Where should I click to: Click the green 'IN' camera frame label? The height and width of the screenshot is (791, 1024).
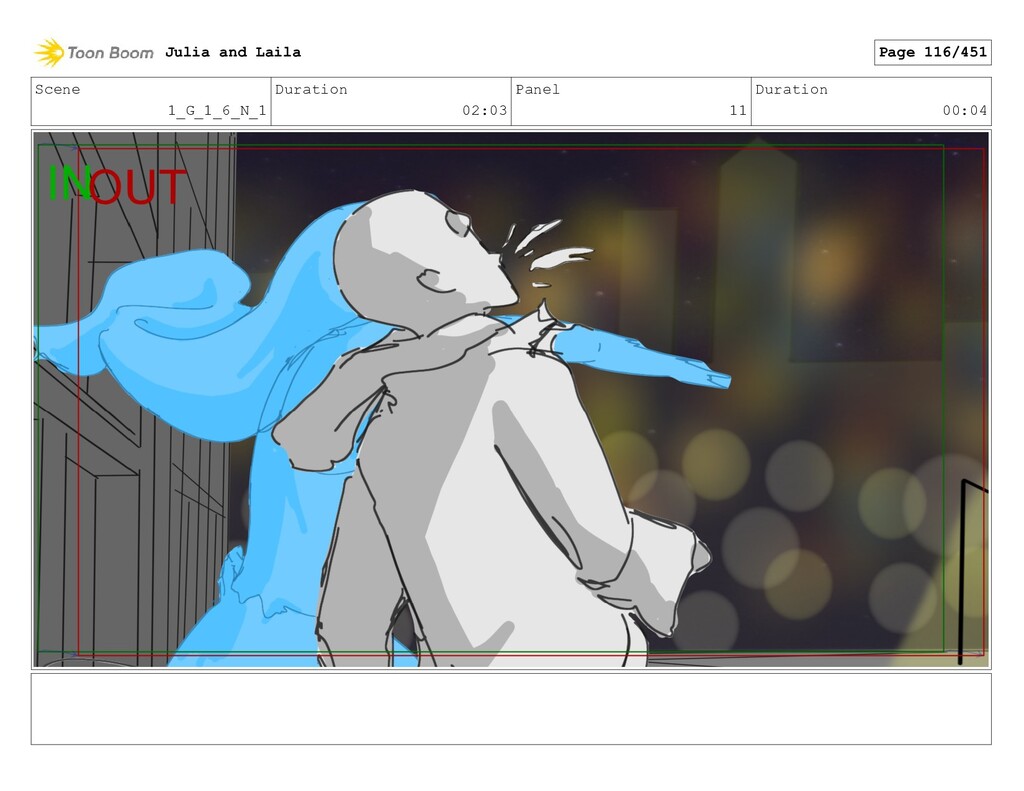pyautogui.click(x=69, y=184)
